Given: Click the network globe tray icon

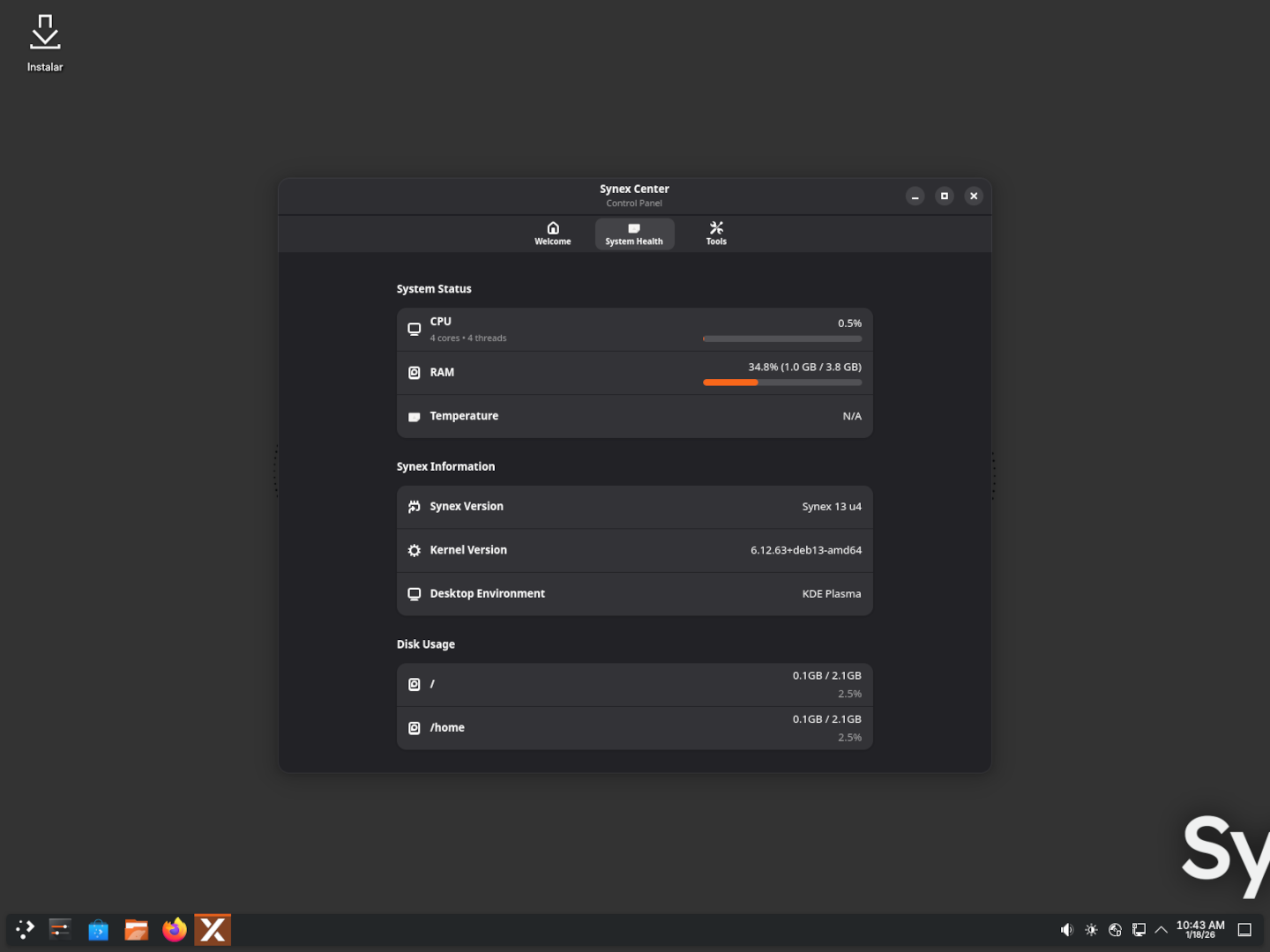Looking at the screenshot, I should click(x=1115, y=929).
